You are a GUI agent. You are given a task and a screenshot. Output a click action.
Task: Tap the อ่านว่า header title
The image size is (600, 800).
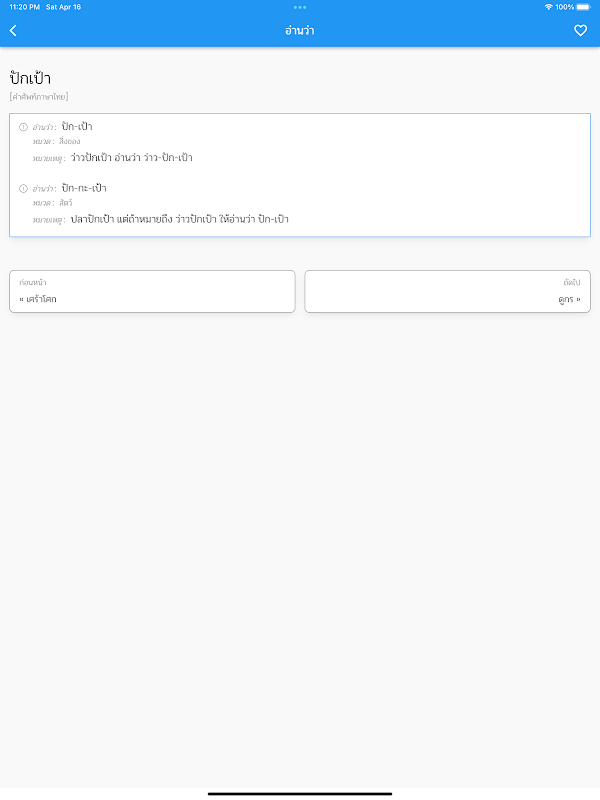click(x=300, y=31)
